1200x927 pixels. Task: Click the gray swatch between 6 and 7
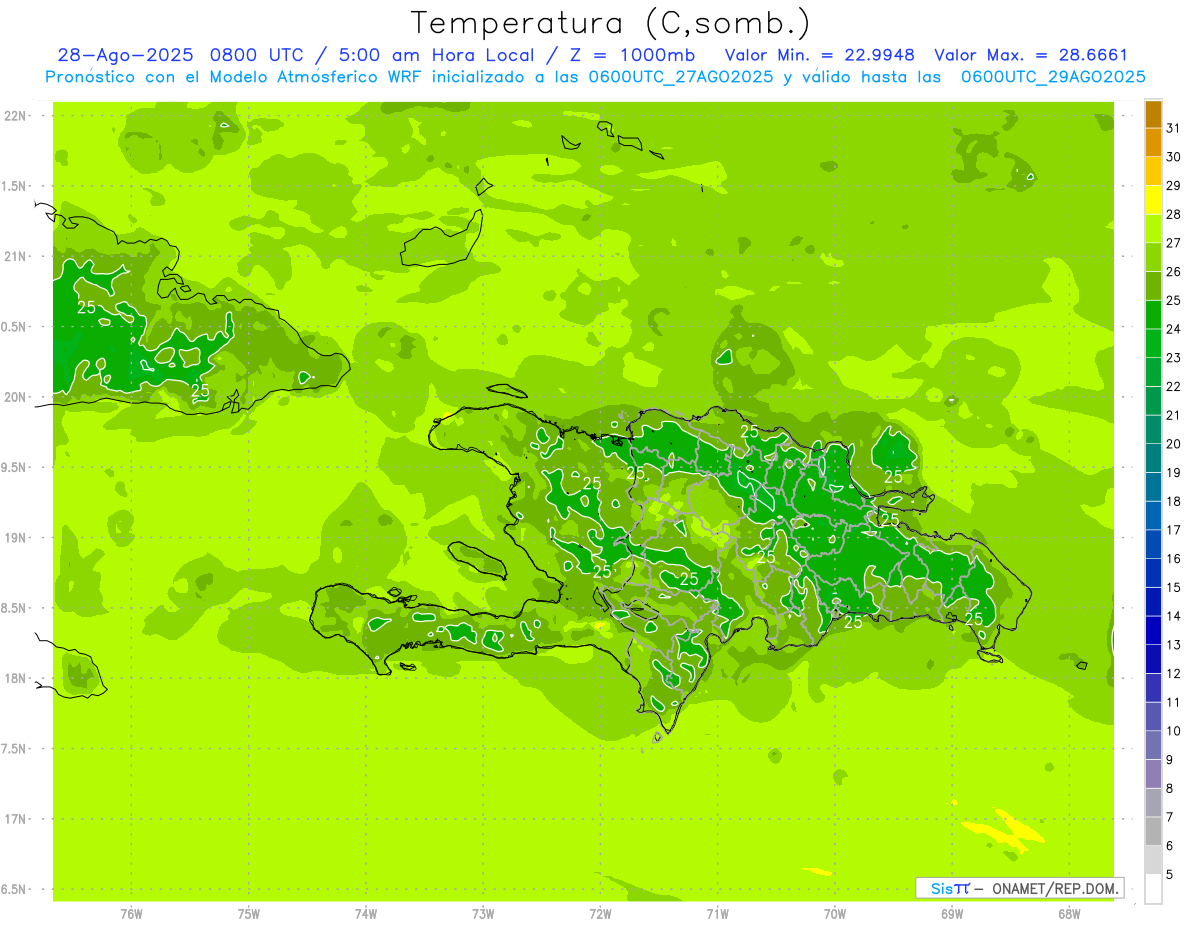click(x=1153, y=832)
